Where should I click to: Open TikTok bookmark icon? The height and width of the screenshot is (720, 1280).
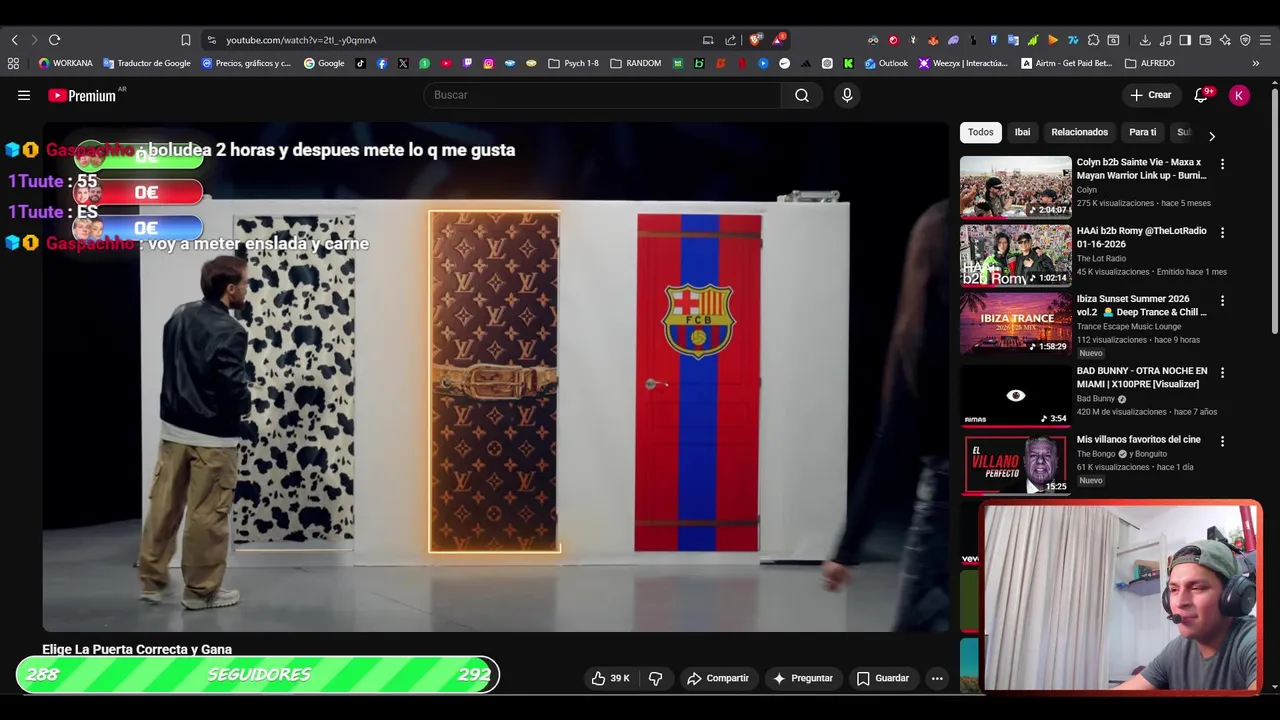361,63
